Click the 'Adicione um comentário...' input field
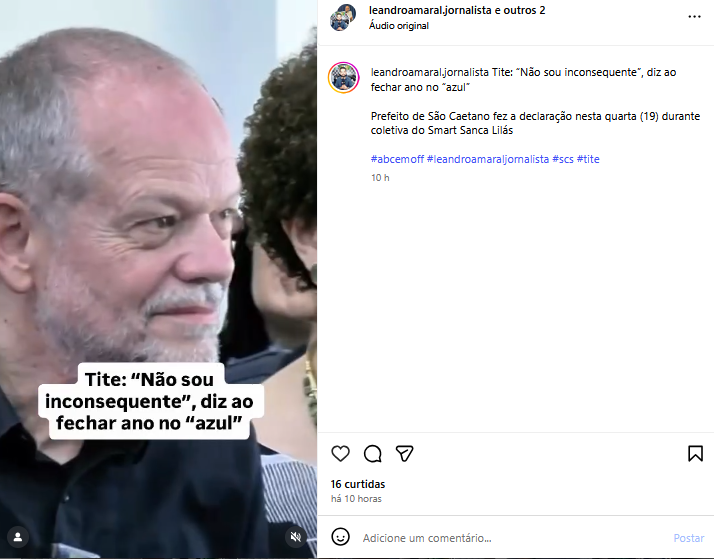The image size is (714, 559). [x=512, y=538]
